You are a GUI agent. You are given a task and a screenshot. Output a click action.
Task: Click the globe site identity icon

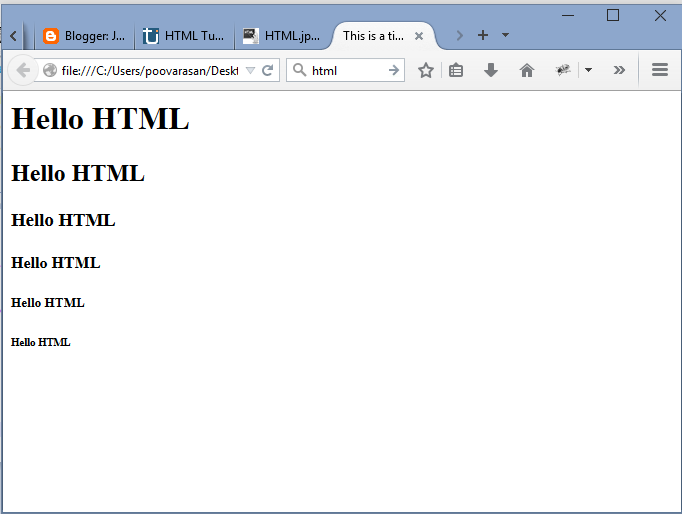pyautogui.click(x=50, y=70)
